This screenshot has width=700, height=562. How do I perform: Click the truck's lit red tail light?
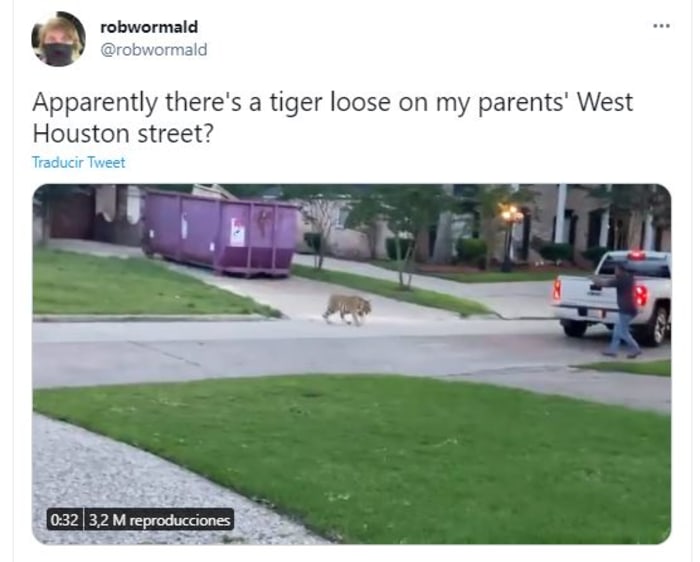point(642,296)
